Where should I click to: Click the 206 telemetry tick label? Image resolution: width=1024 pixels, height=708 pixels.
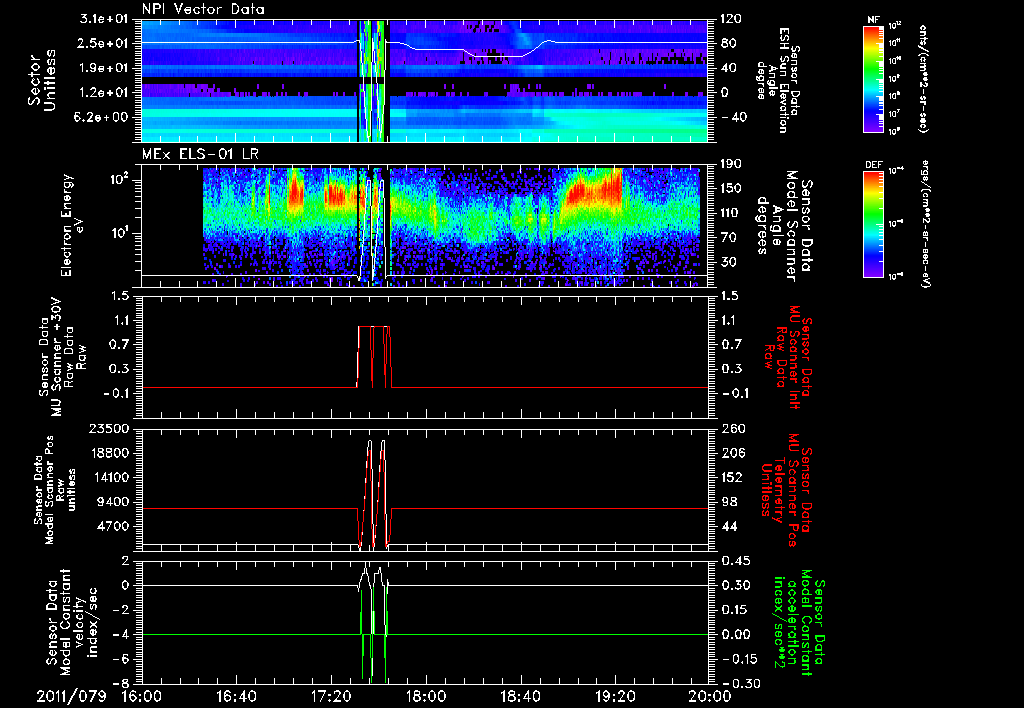click(x=731, y=453)
